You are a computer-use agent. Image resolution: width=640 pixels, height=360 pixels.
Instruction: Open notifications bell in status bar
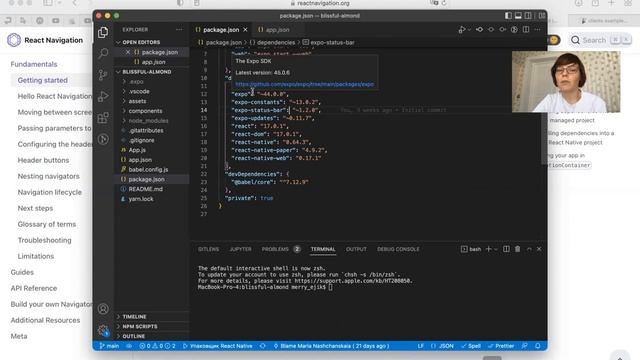click(538, 346)
